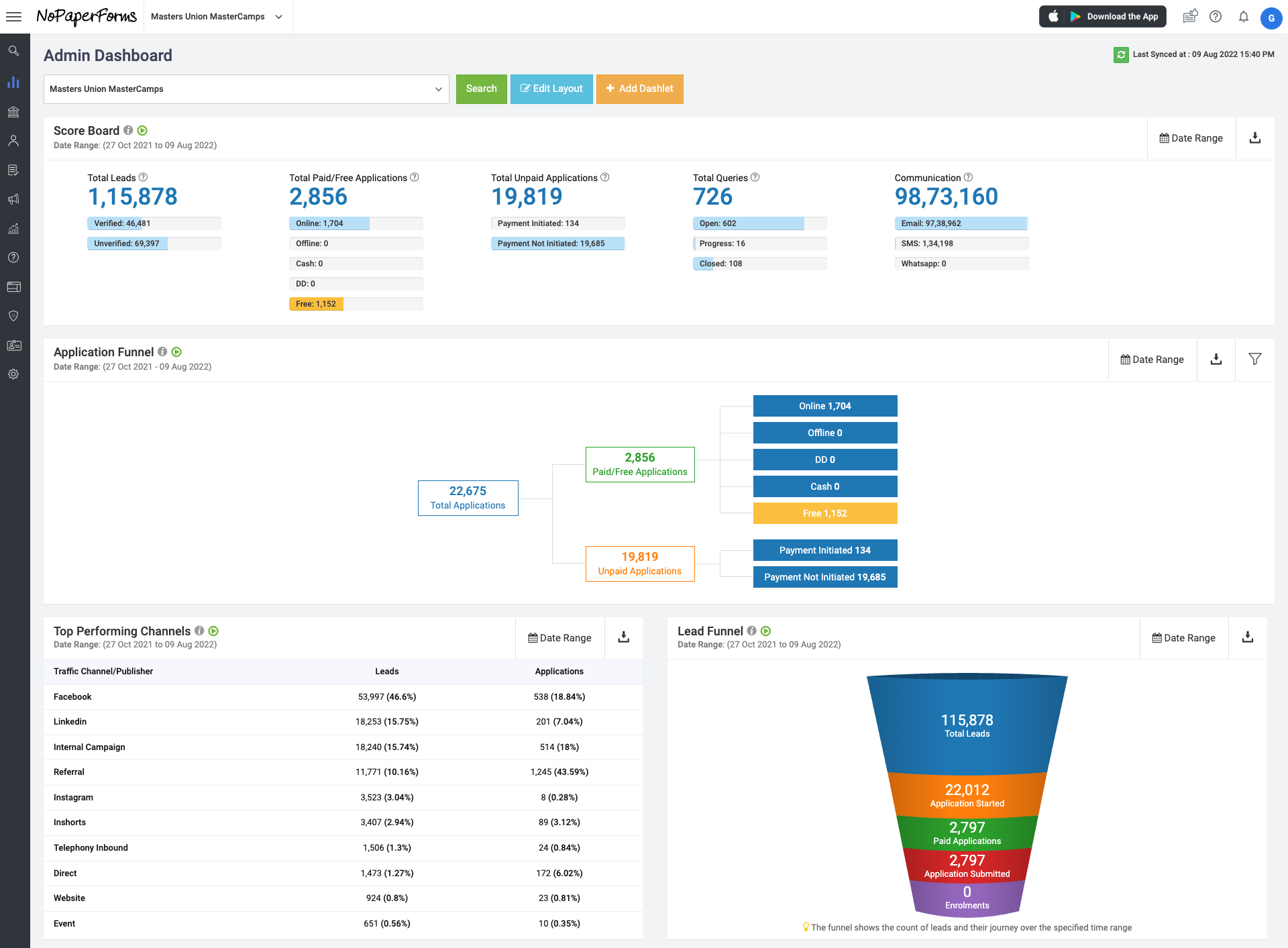1288x948 pixels.
Task: Open sidebar settings gear icon
Action: (x=13, y=374)
